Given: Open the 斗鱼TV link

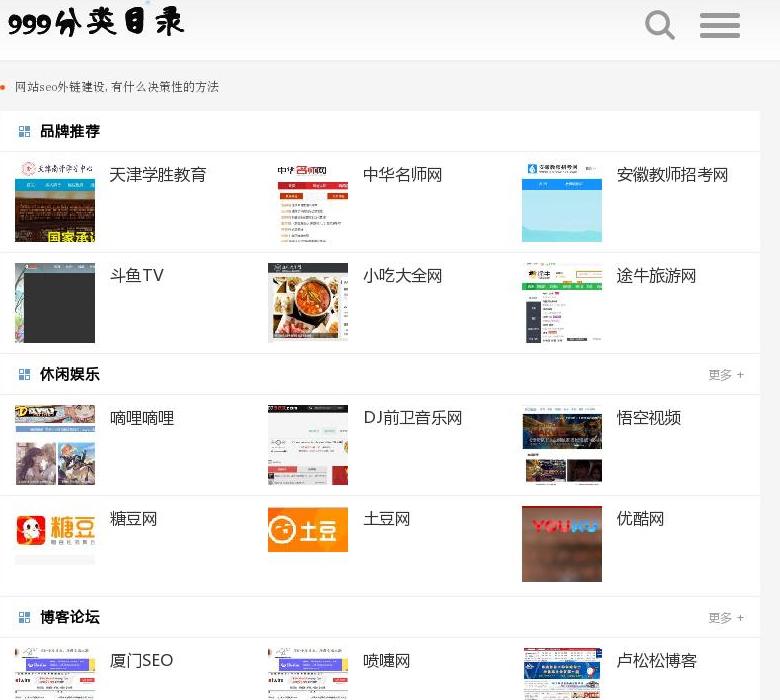Looking at the screenshot, I should click(137, 275).
